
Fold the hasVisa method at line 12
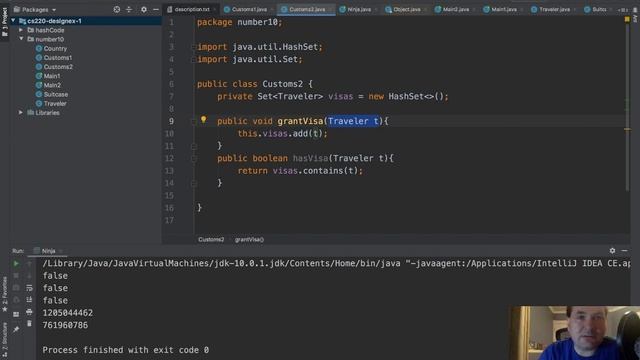(194, 158)
